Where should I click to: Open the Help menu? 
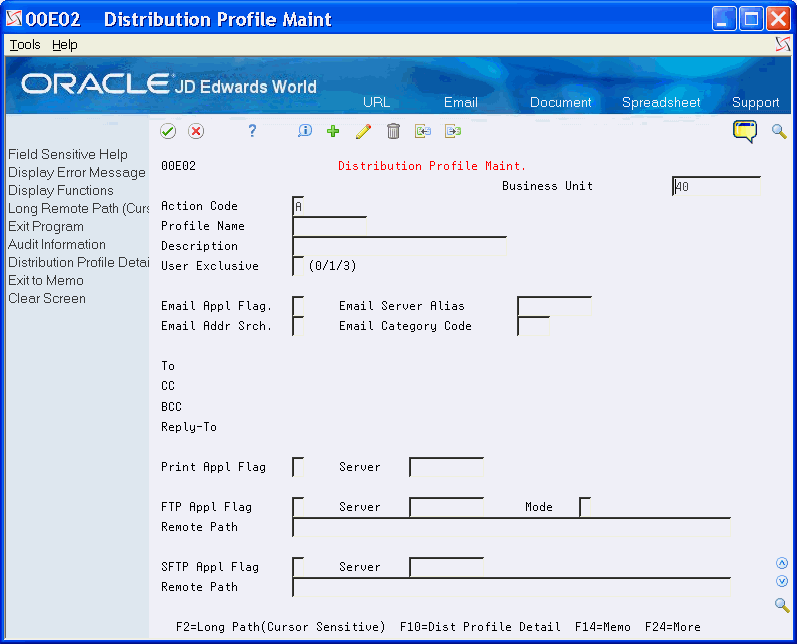(65, 45)
